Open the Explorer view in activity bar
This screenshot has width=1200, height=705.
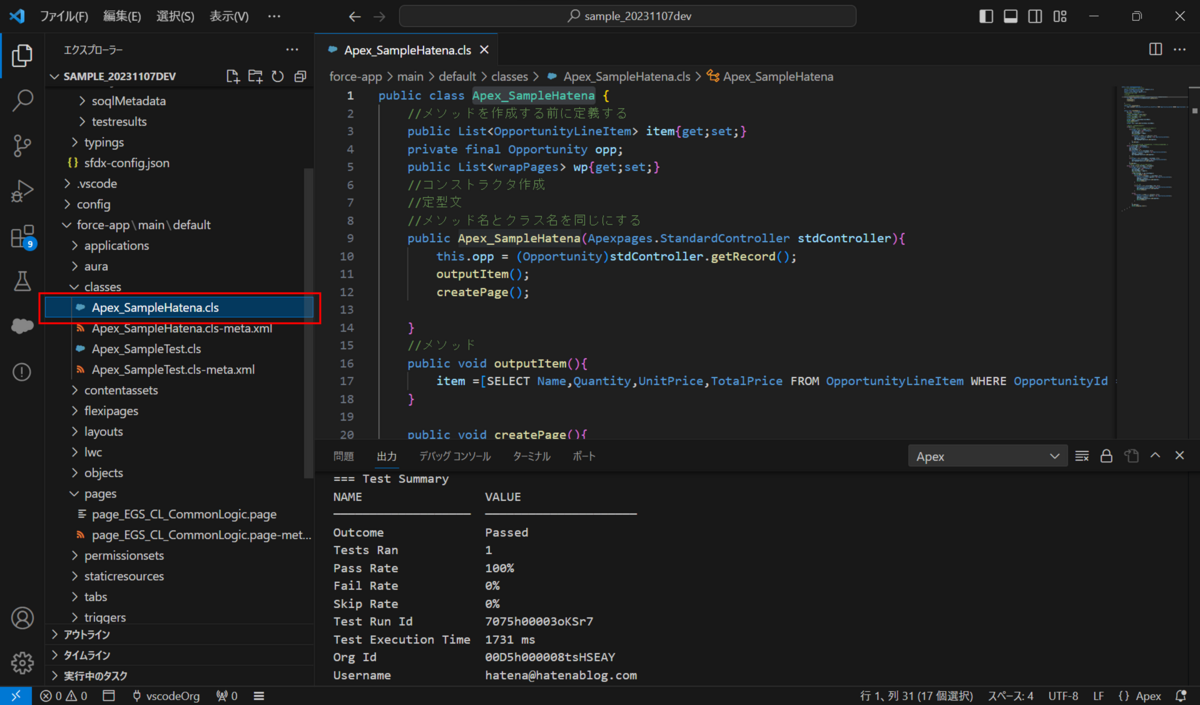(x=22, y=56)
